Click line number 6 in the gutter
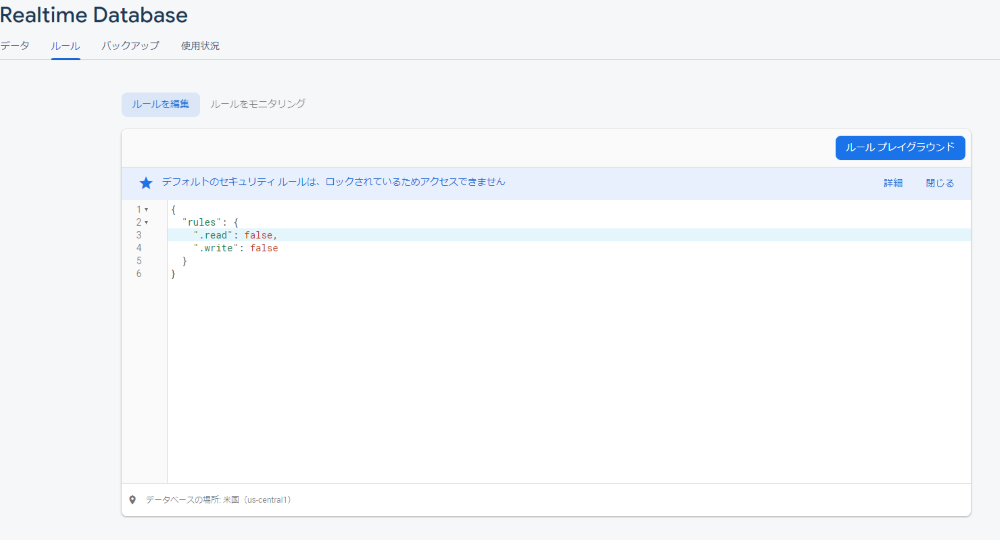The width and height of the screenshot is (1000, 540). (x=139, y=274)
